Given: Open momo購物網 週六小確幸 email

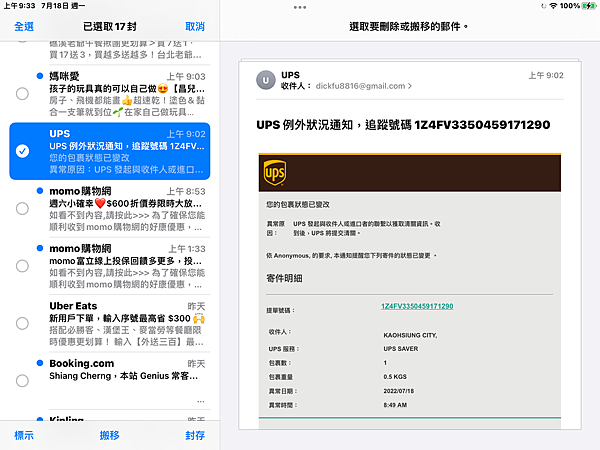Looking at the screenshot, I should pos(110,209).
